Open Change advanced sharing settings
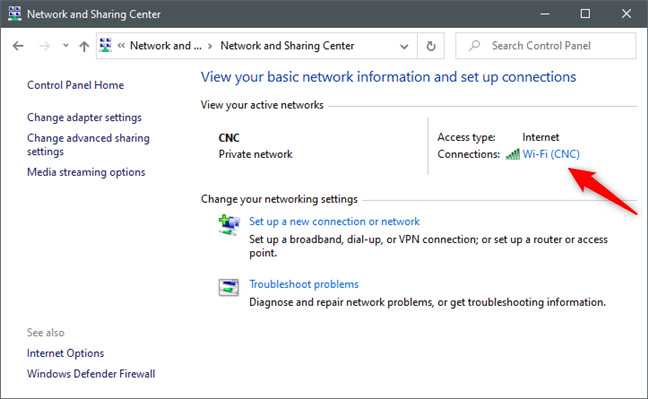Viewport: 648px width, 399px height. click(88, 145)
